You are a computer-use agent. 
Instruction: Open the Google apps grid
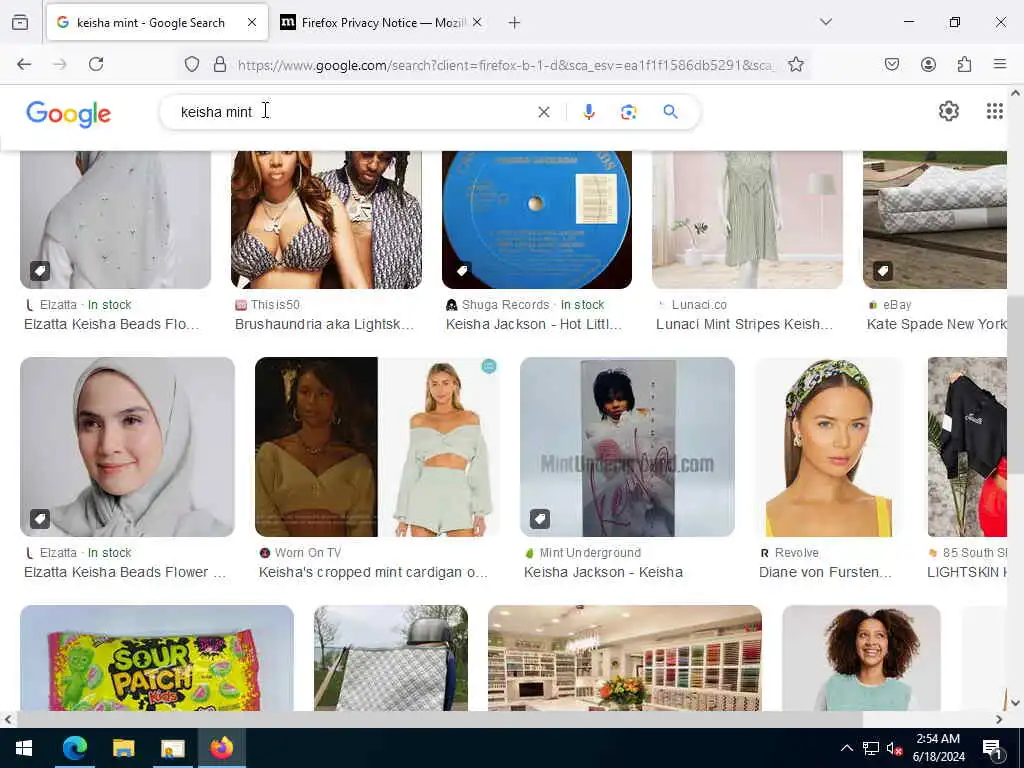pyautogui.click(x=995, y=112)
